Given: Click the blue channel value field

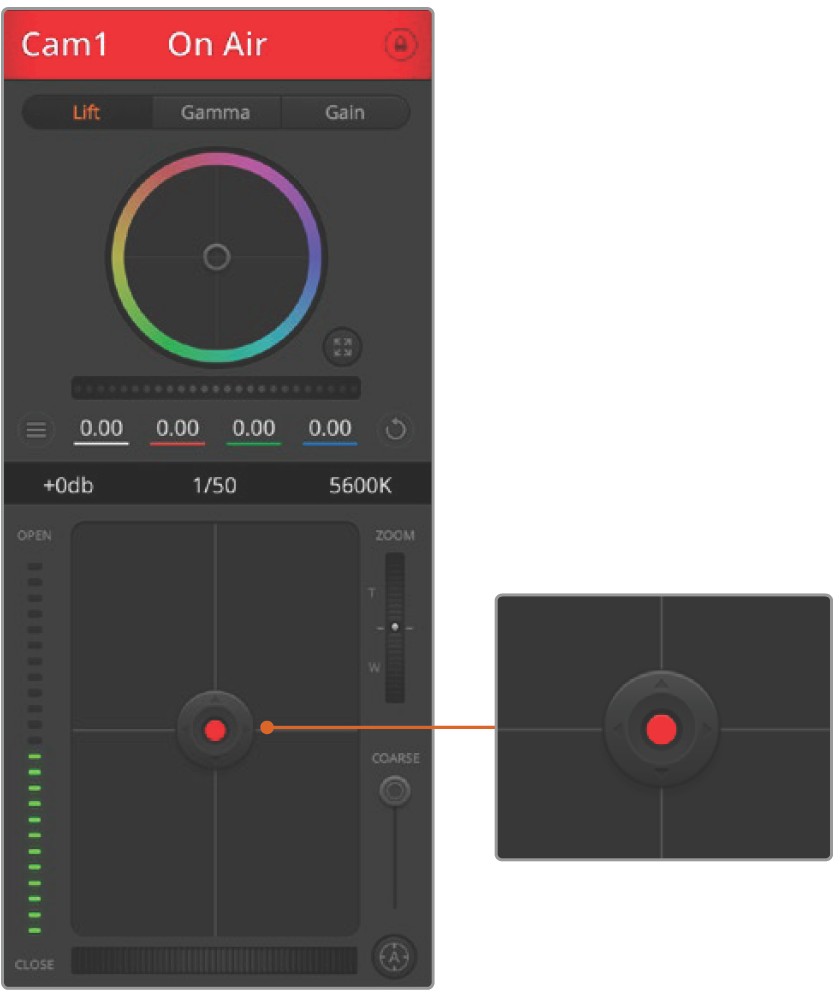Looking at the screenshot, I should (x=329, y=429).
